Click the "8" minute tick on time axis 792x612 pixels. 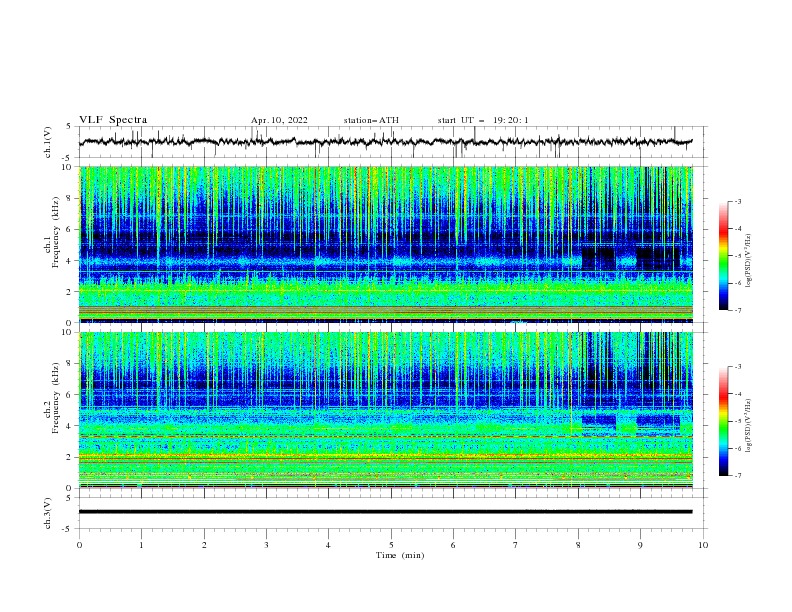[578, 545]
